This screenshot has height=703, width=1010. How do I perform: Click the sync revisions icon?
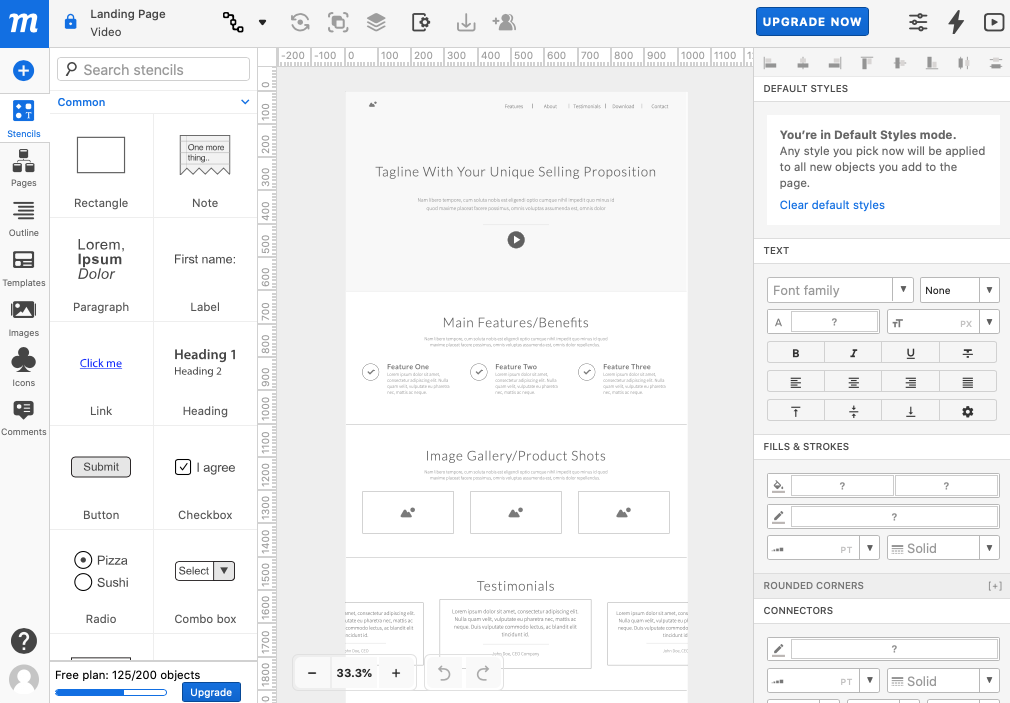click(x=300, y=23)
